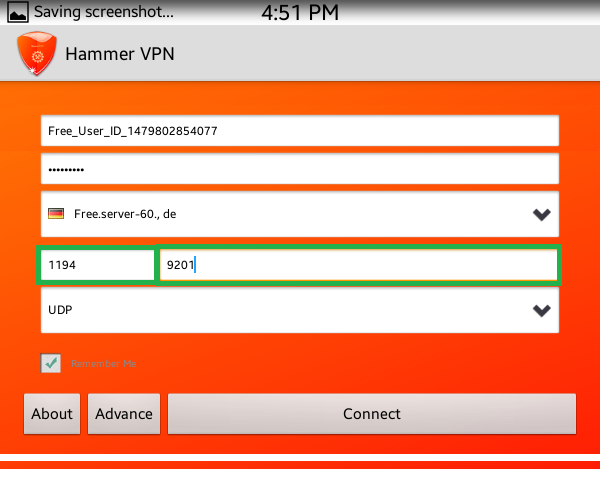Toggle the Remember Me checkbox

(51, 363)
